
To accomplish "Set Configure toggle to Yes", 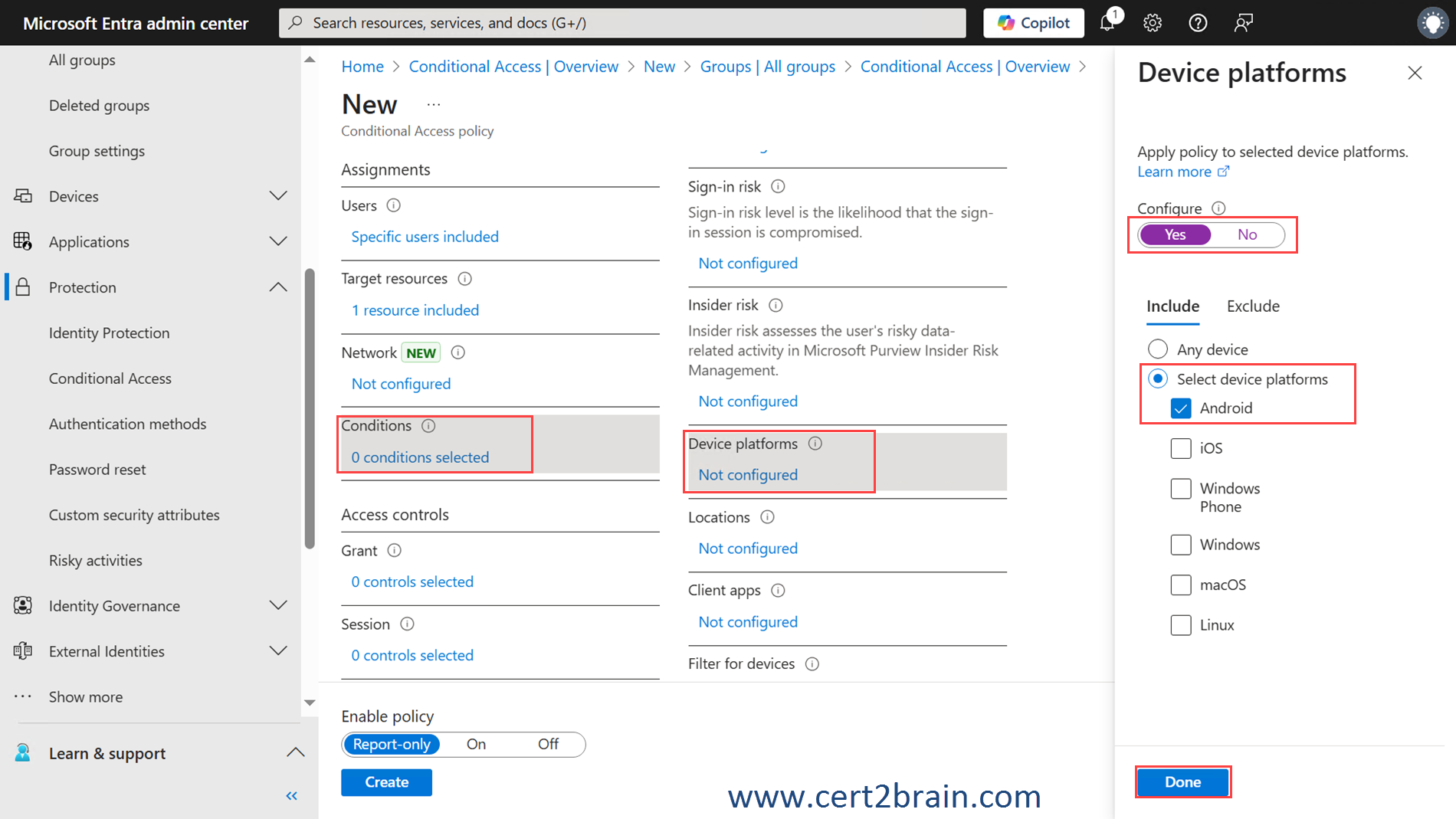I will 1175,234.
